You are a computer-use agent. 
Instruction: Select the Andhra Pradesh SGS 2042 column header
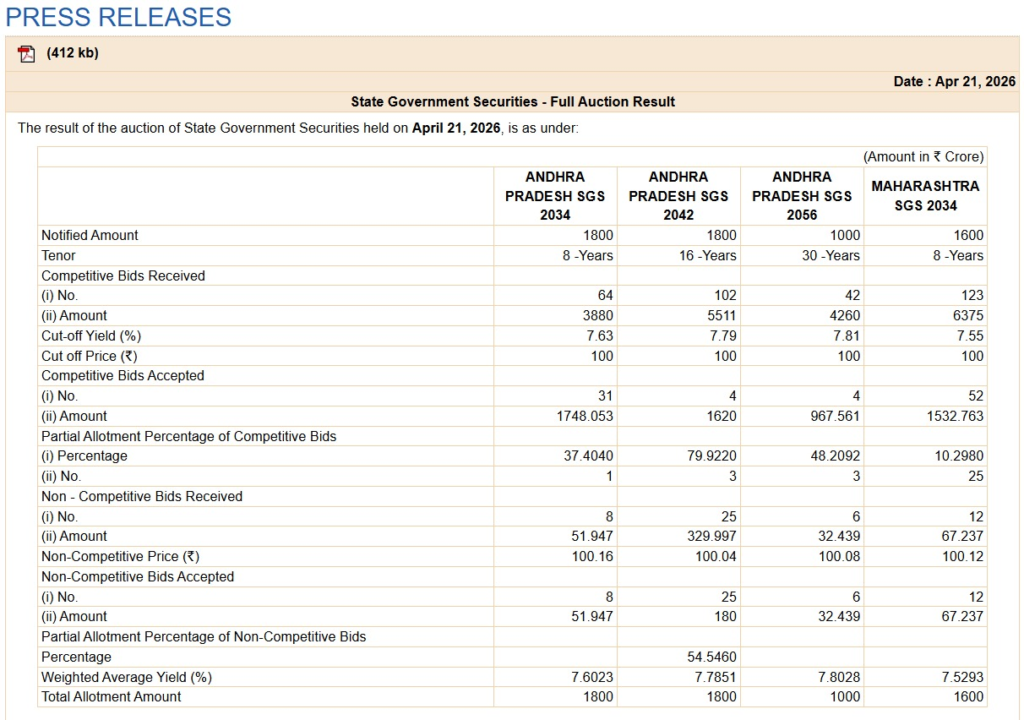[x=678, y=196]
